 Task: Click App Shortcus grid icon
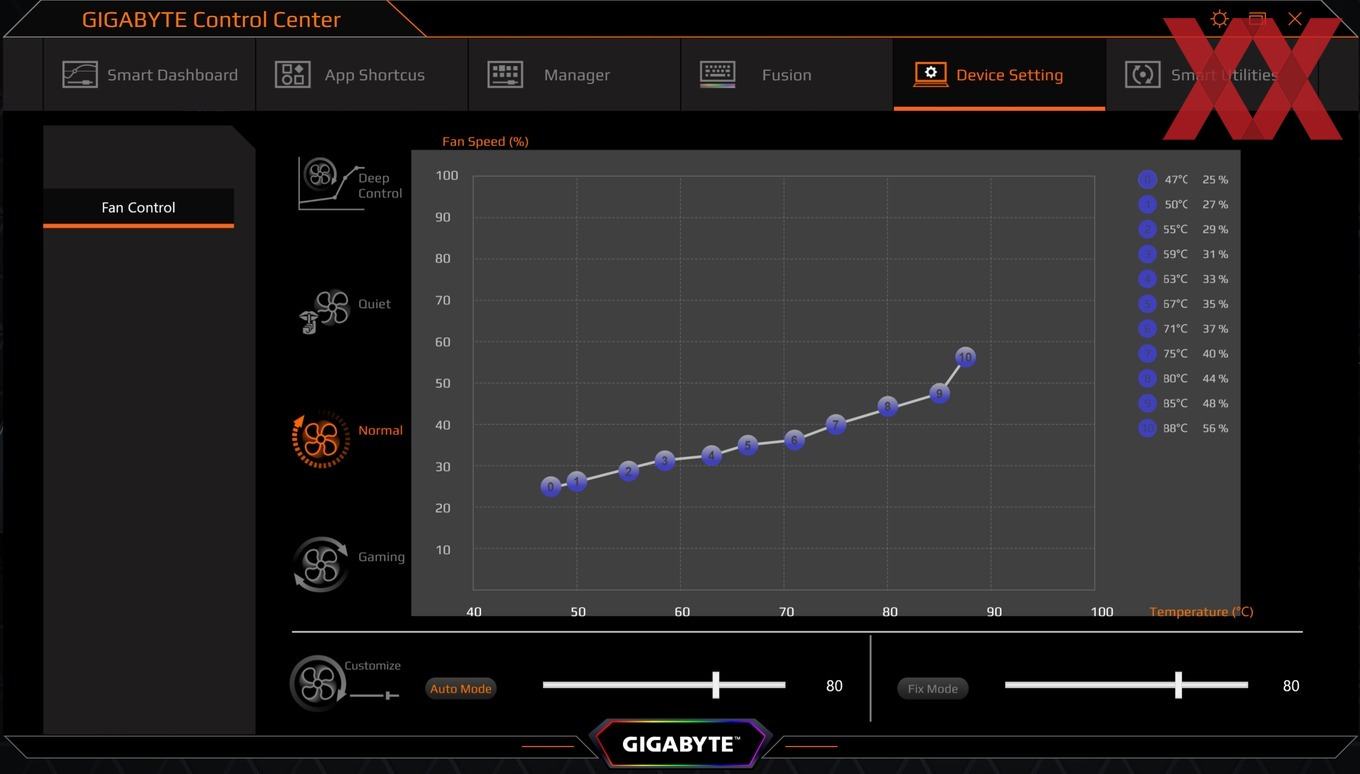pyautogui.click(x=292, y=75)
